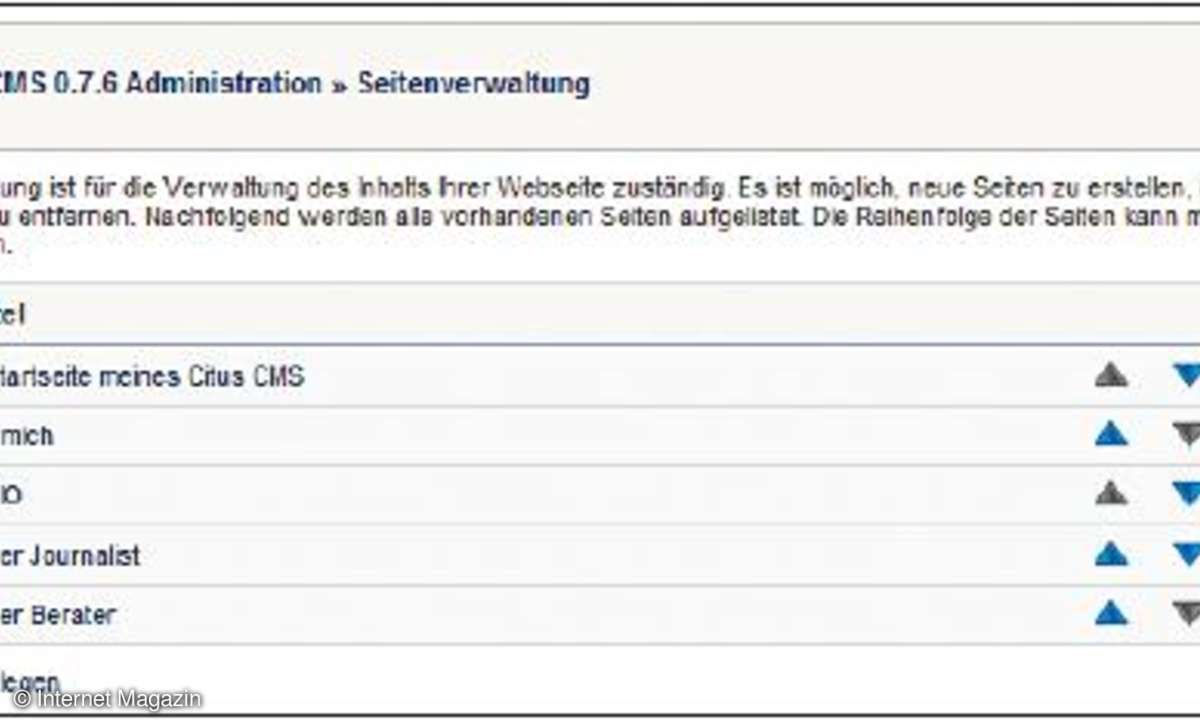Open the CMS 0.7.6 Administration breadcrumb link

(160, 83)
